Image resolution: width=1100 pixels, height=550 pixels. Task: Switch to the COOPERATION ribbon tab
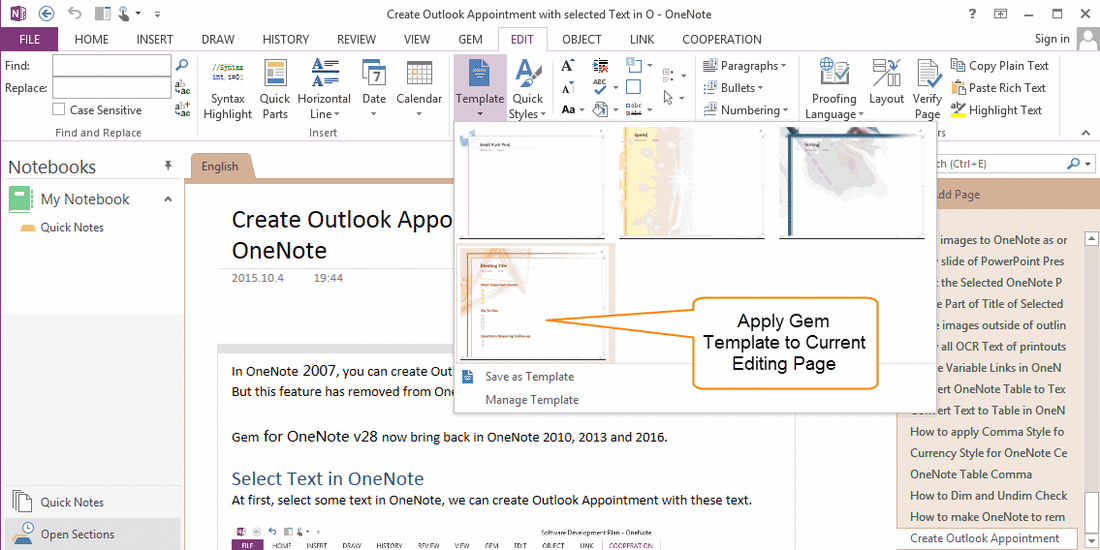pyautogui.click(x=722, y=39)
